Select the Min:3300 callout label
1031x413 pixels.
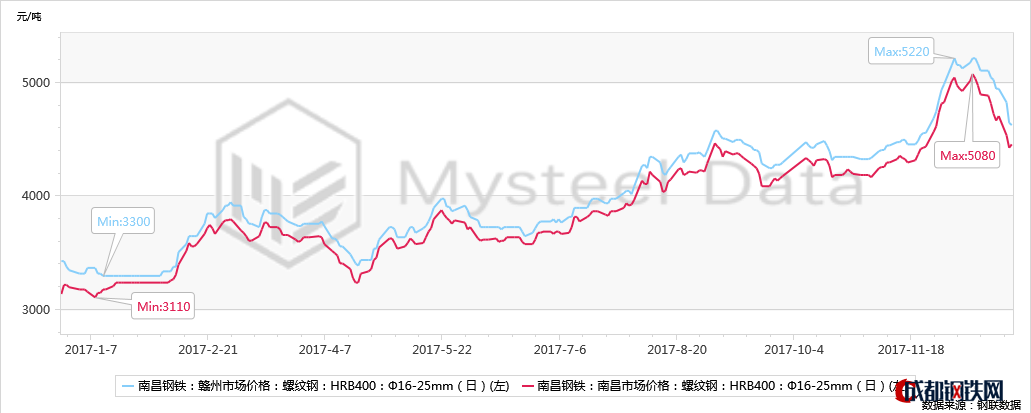[x=122, y=220]
